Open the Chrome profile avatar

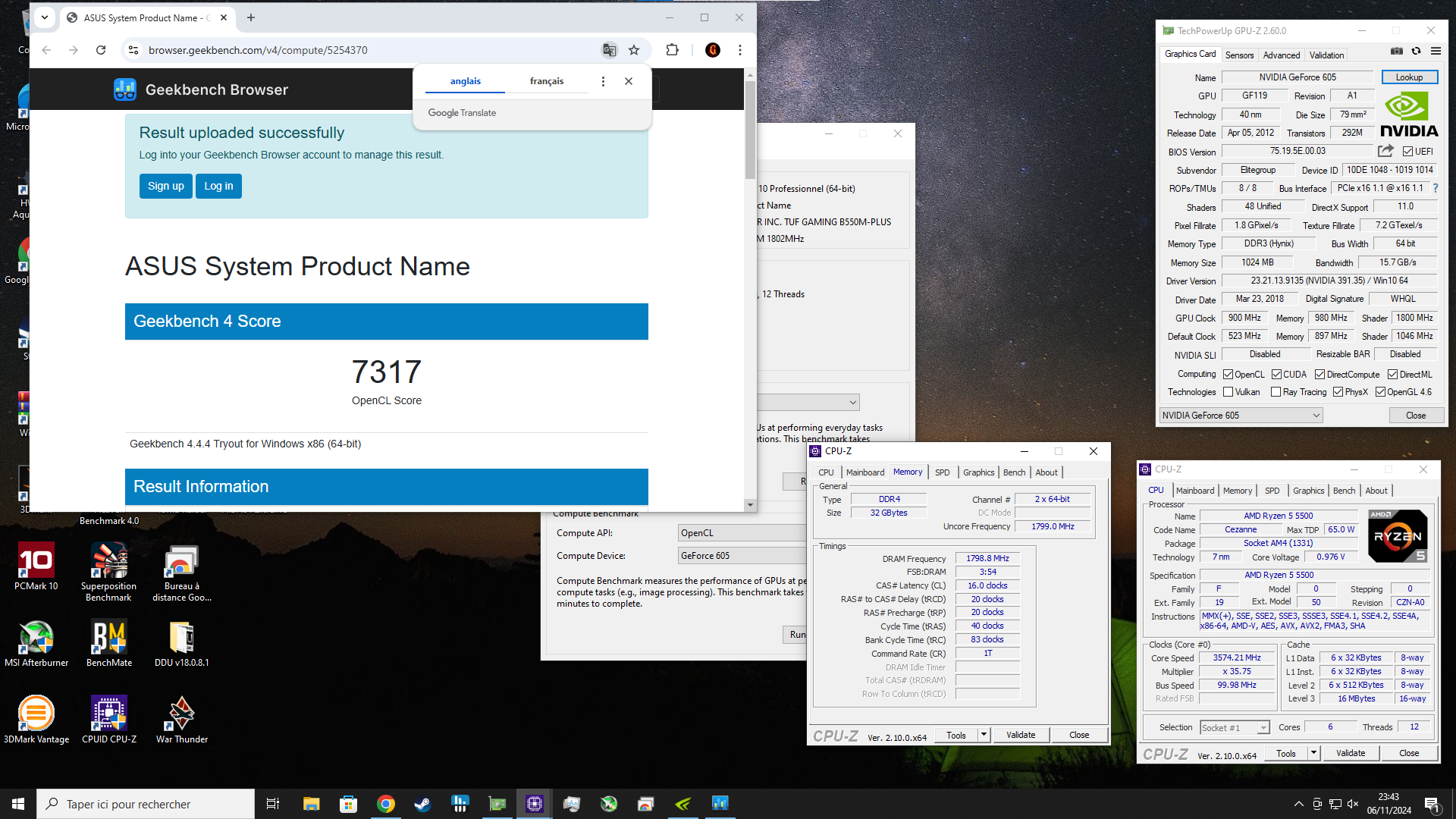(x=712, y=50)
